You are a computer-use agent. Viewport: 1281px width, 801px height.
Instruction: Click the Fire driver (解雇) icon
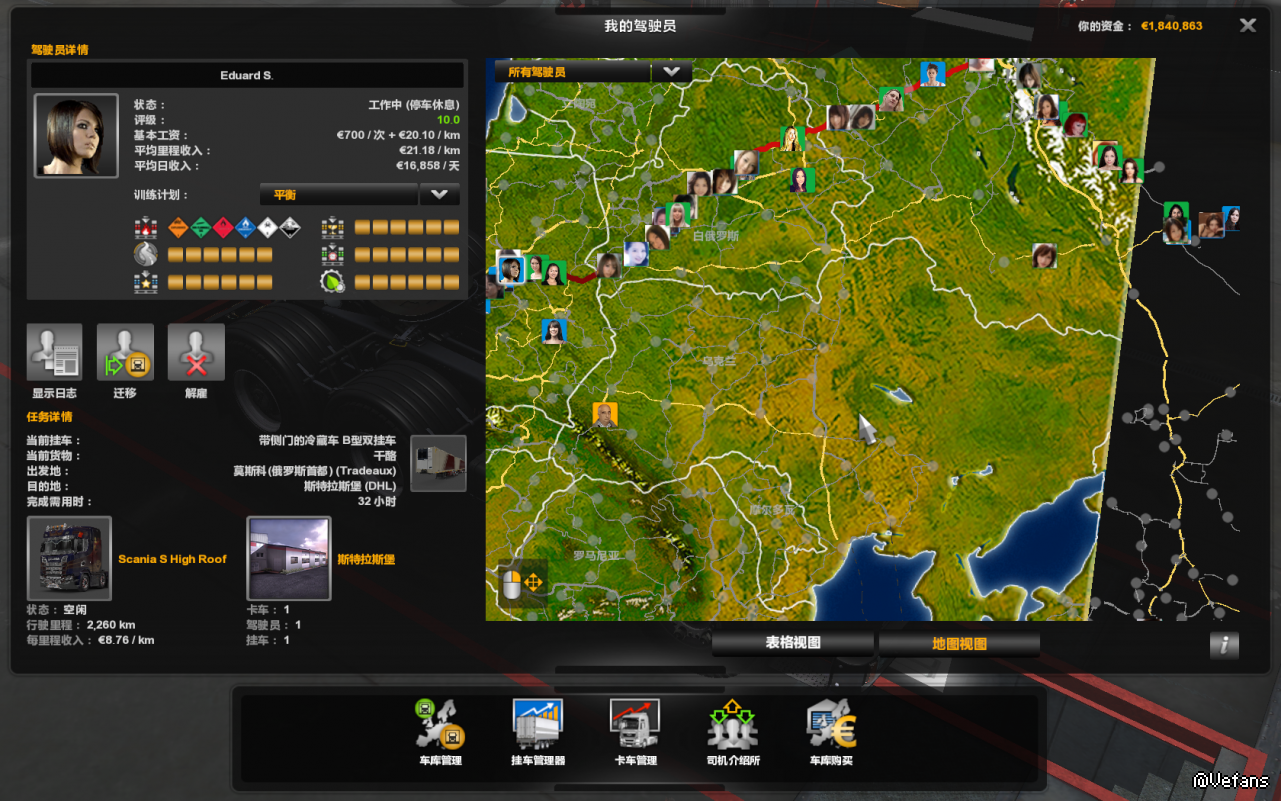click(196, 352)
